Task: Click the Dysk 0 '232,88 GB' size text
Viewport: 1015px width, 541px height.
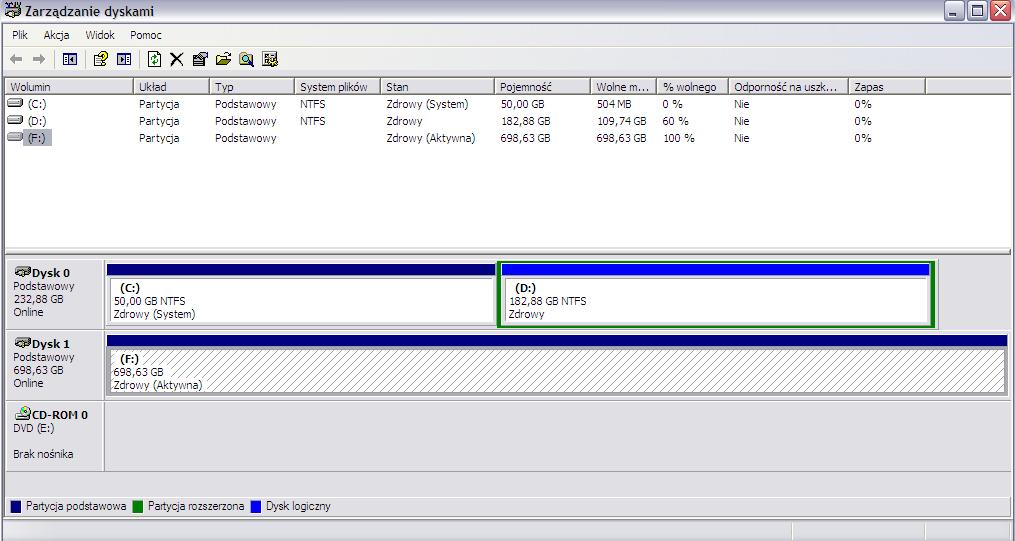Action: pyautogui.click(x=38, y=299)
